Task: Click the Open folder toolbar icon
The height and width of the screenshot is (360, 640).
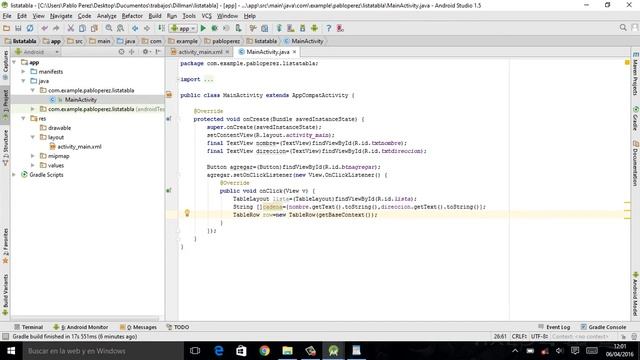Action: pyautogui.click(x=6, y=28)
